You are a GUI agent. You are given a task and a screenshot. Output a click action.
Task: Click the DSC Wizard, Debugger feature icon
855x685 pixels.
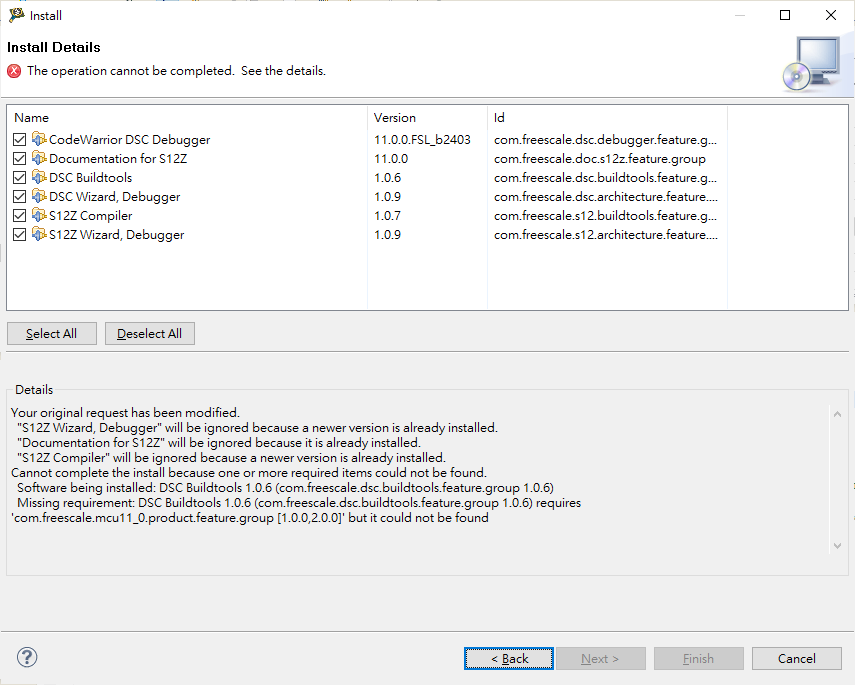[39, 196]
